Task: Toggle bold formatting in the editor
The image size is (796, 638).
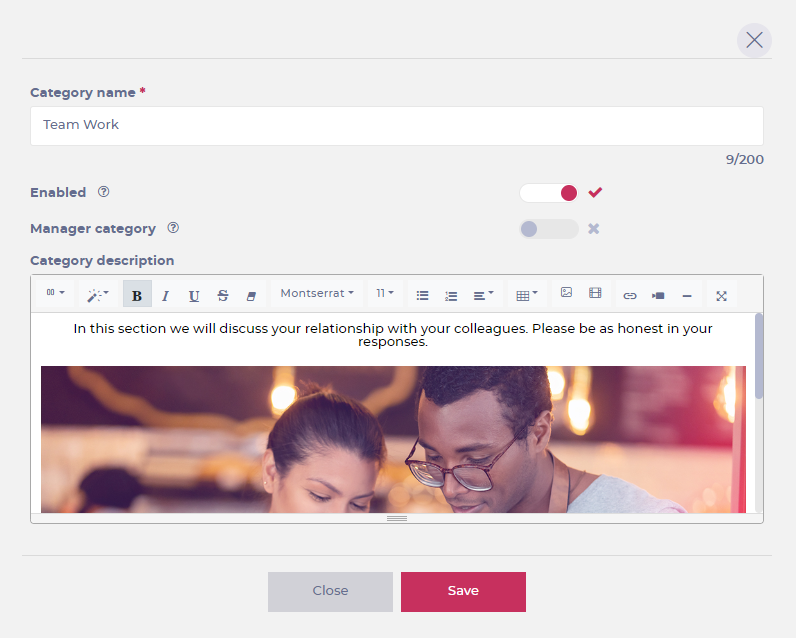Action: (x=137, y=295)
